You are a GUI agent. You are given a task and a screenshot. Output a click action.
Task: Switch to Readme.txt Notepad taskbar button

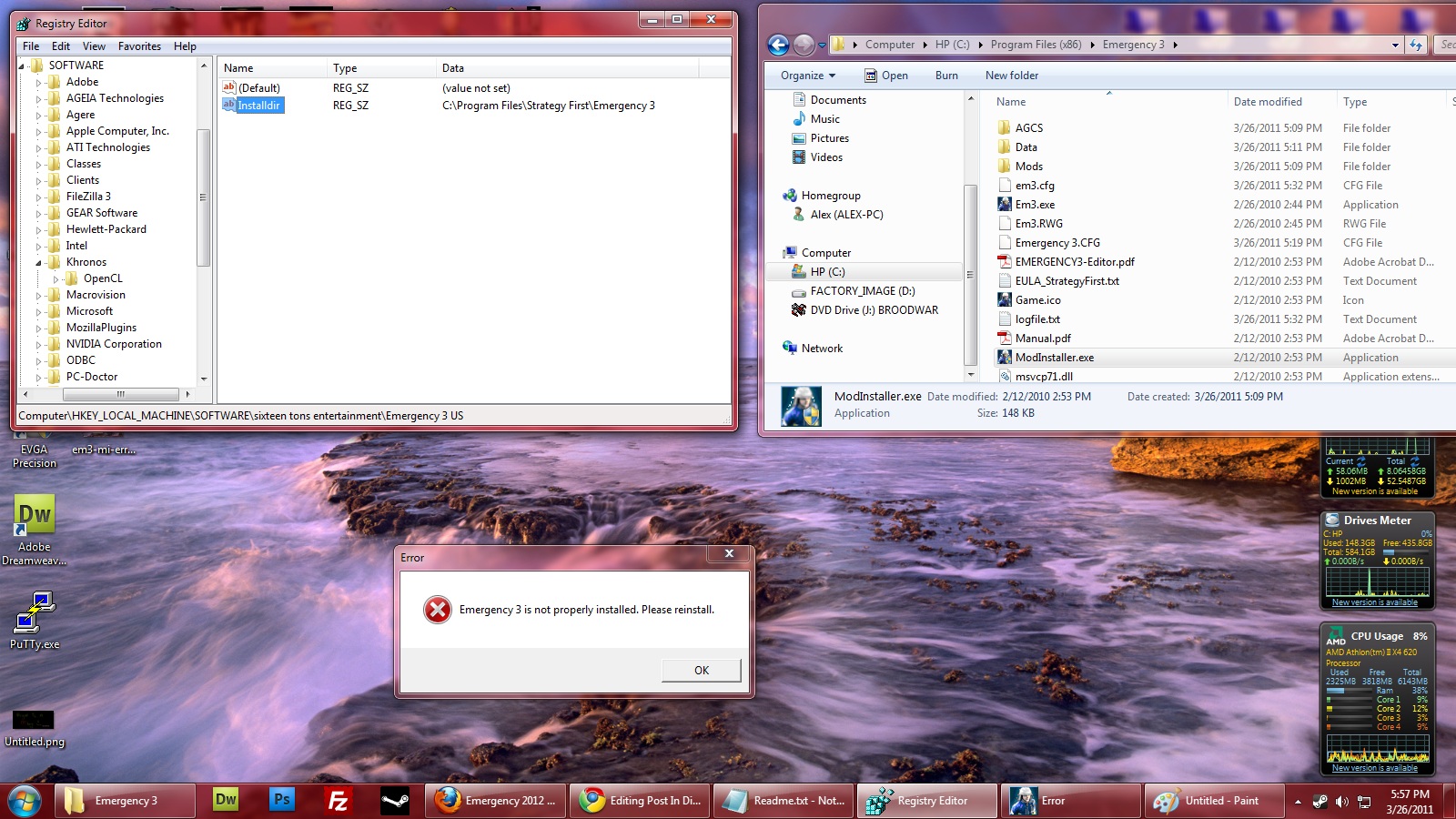coord(784,800)
